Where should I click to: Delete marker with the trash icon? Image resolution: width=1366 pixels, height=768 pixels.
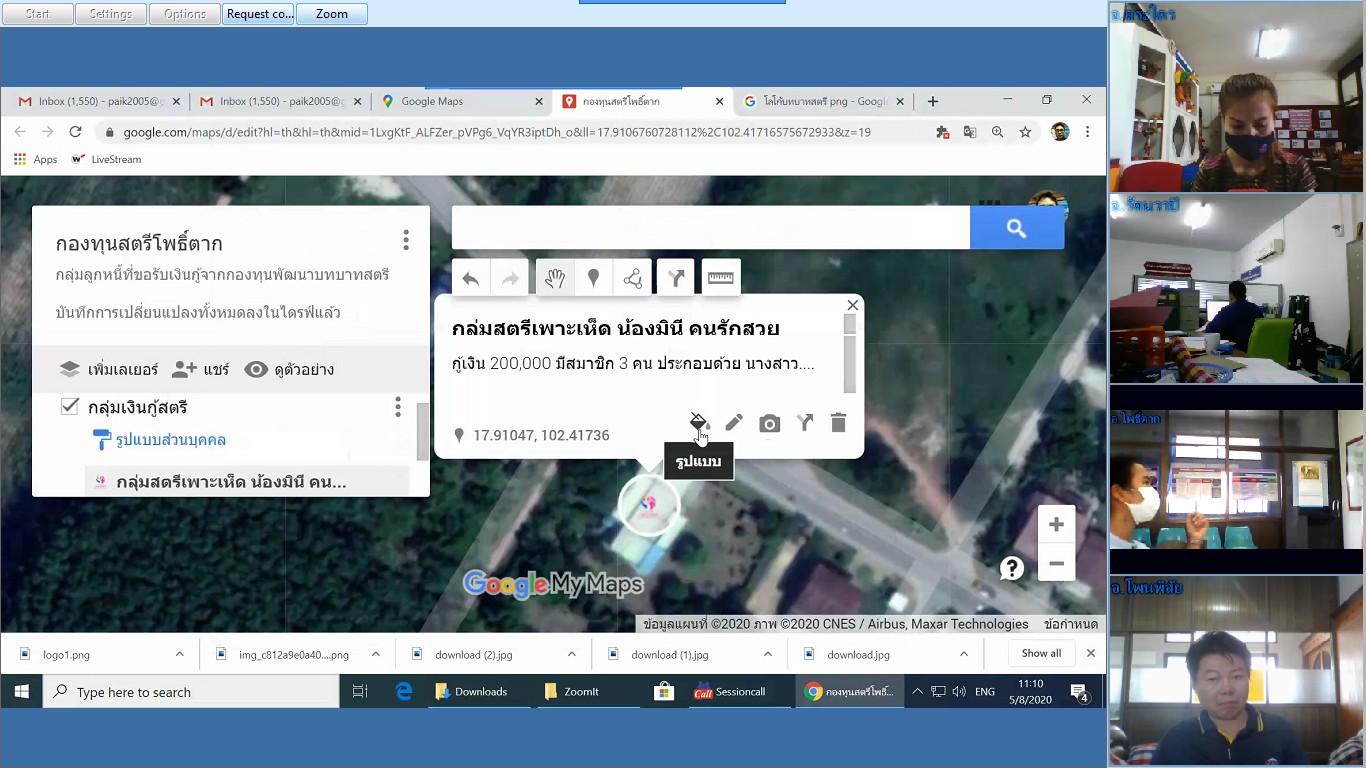pyautogui.click(x=838, y=423)
